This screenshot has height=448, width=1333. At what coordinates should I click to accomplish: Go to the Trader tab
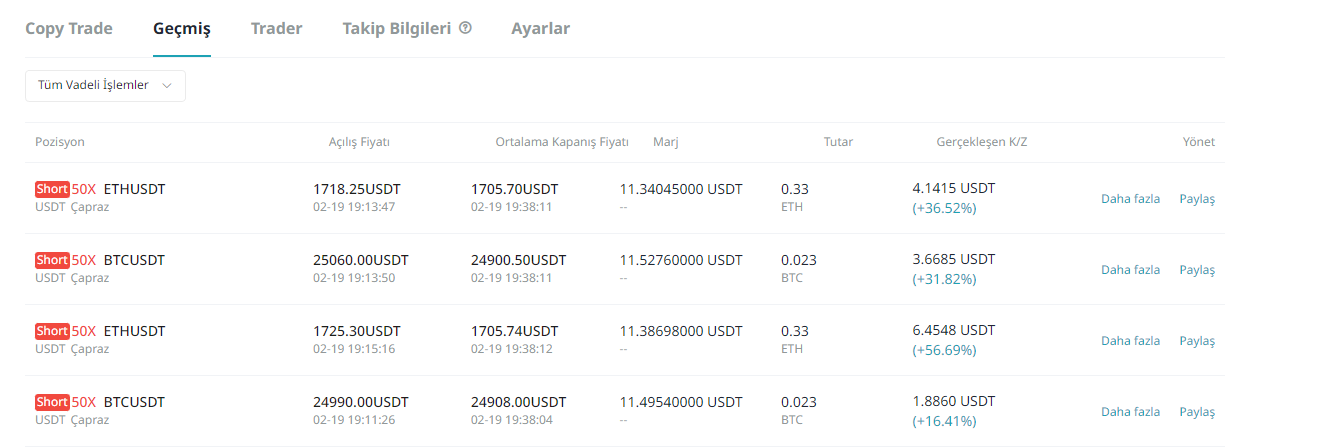pos(276,28)
